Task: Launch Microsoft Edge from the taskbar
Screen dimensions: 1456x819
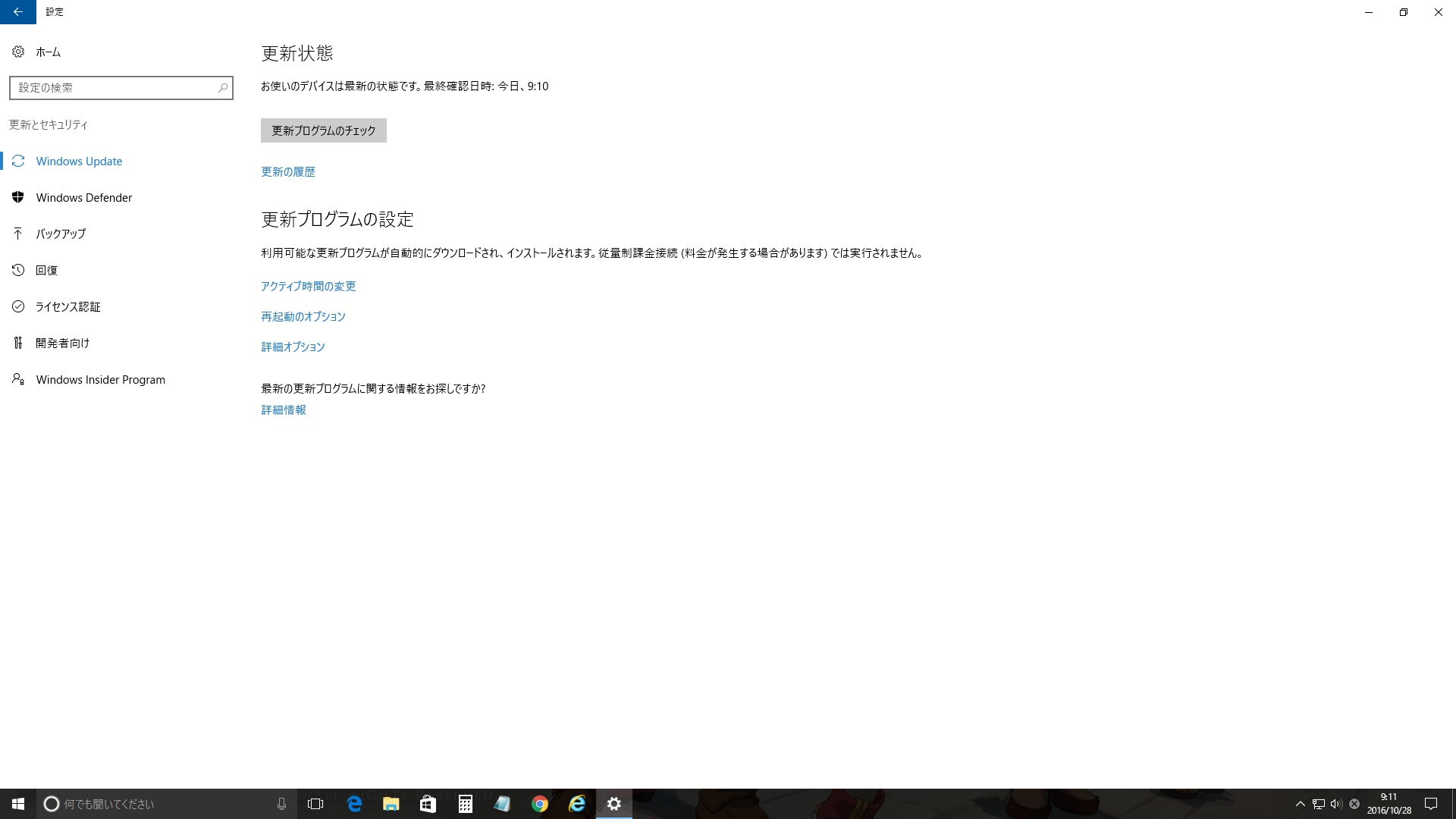Action: [353, 804]
